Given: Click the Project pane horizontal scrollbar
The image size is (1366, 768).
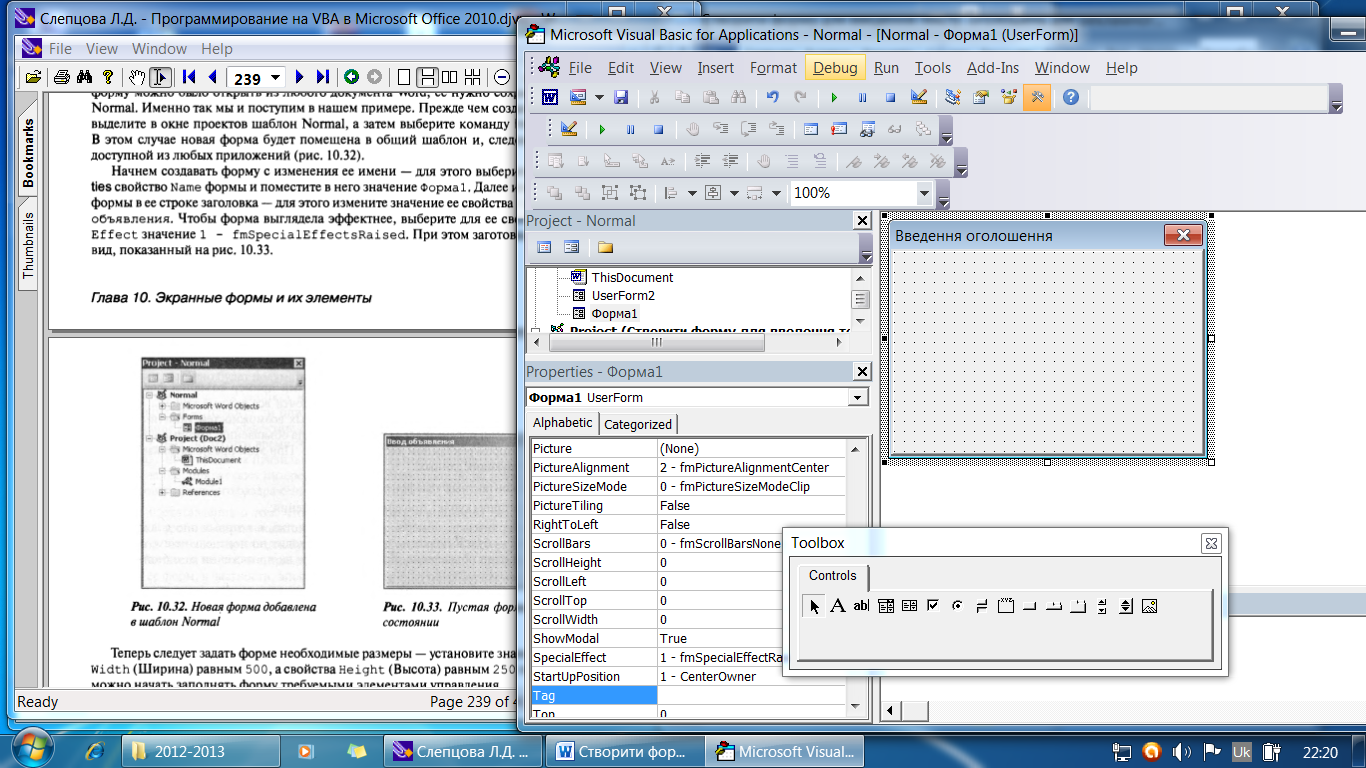Looking at the screenshot, I should click(689, 342).
